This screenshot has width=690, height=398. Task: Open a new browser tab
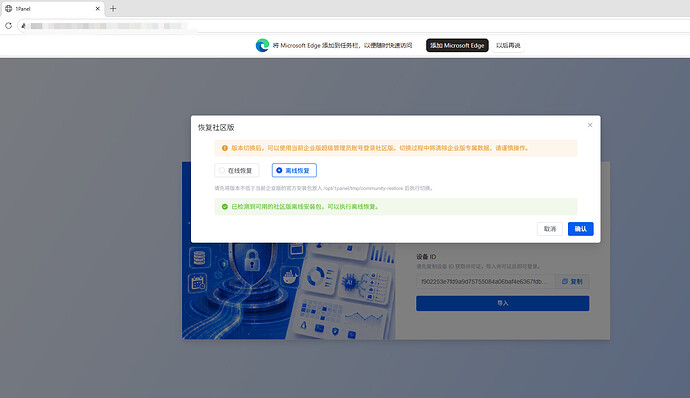(x=113, y=8)
